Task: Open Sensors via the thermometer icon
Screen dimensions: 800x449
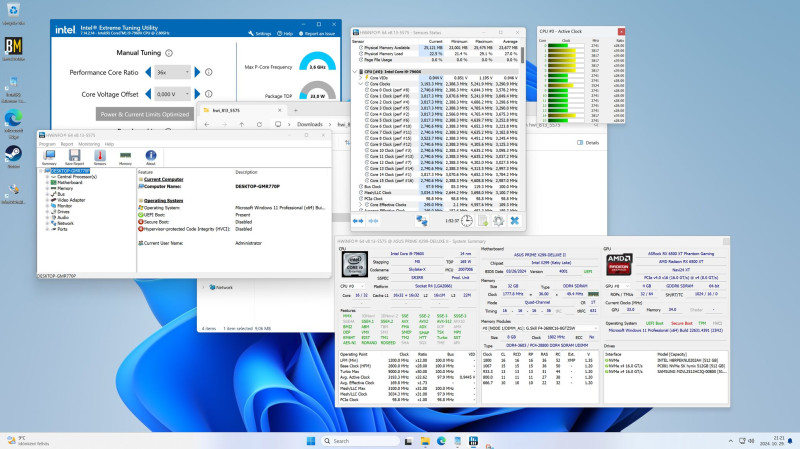Action: click(100, 157)
